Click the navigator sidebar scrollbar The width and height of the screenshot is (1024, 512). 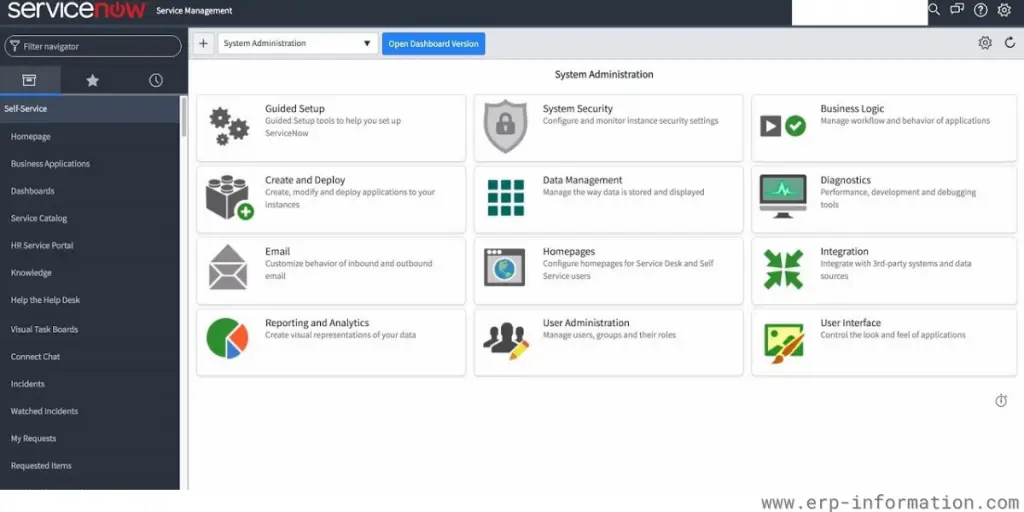tap(184, 116)
